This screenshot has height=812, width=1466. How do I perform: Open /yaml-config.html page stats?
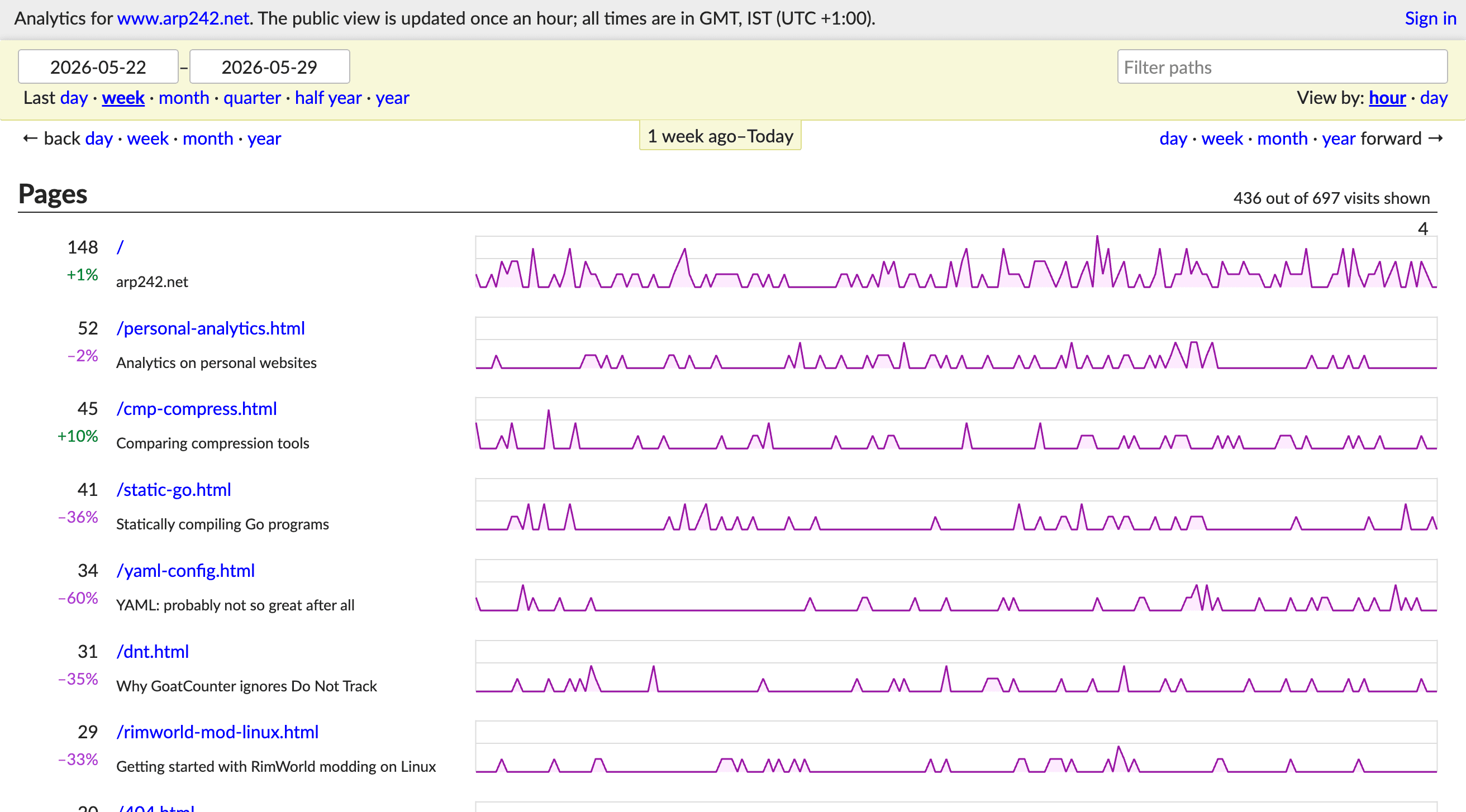(x=185, y=570)
